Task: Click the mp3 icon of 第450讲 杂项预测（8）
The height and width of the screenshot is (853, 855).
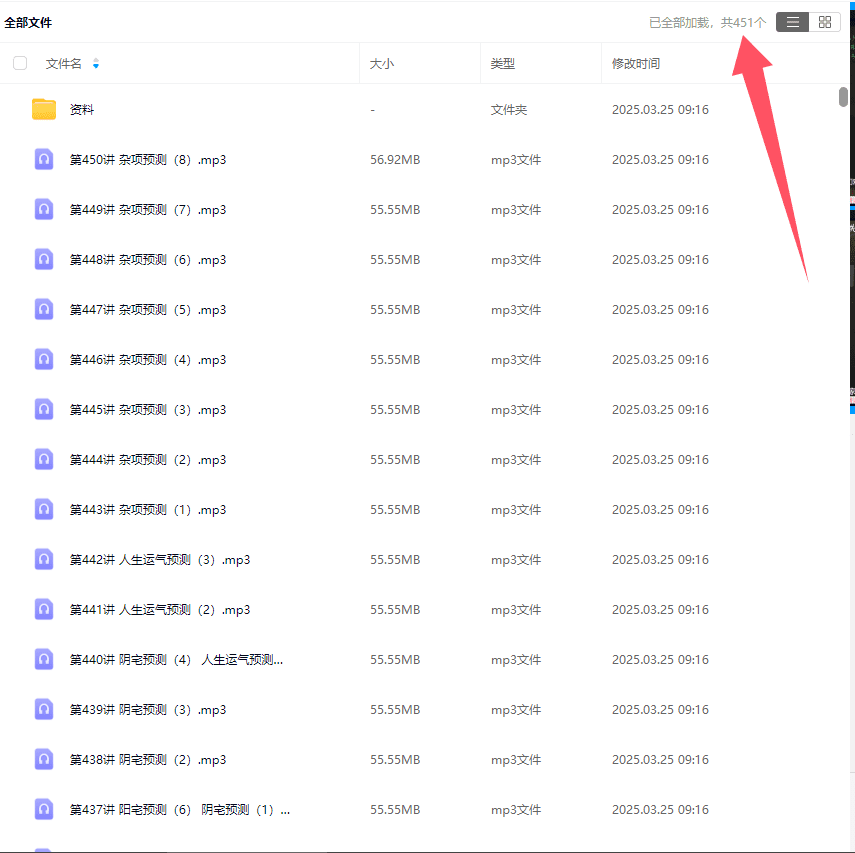Action: (x=43, y=159)
